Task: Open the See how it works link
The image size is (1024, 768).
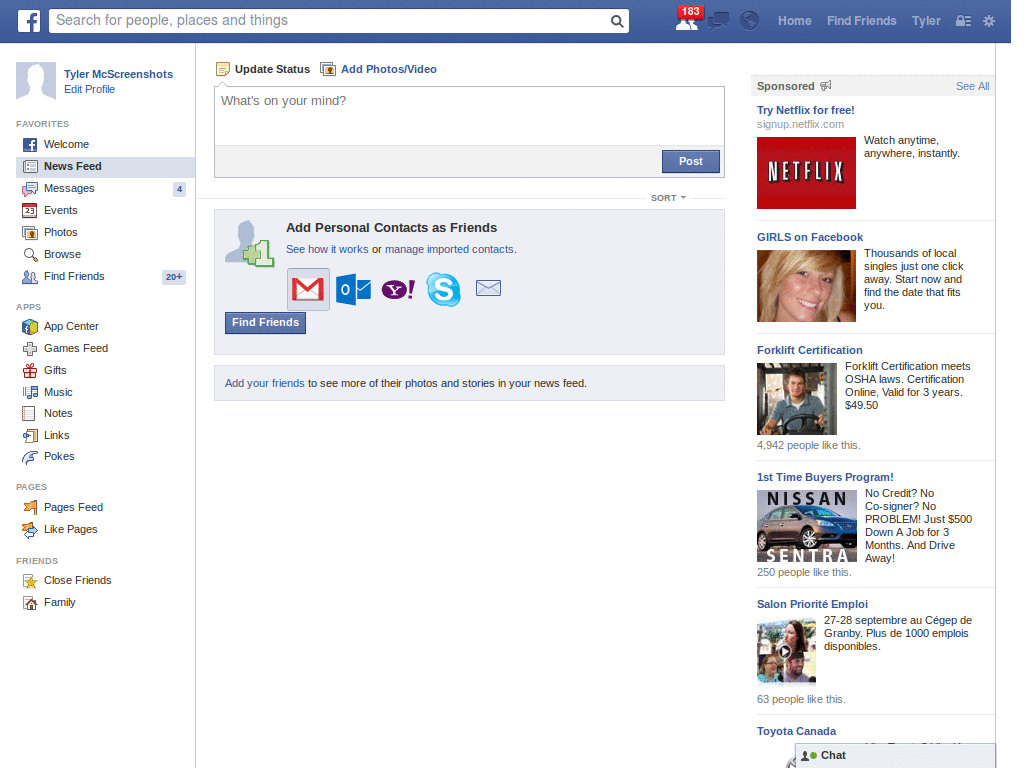Action: click(327, 249)
